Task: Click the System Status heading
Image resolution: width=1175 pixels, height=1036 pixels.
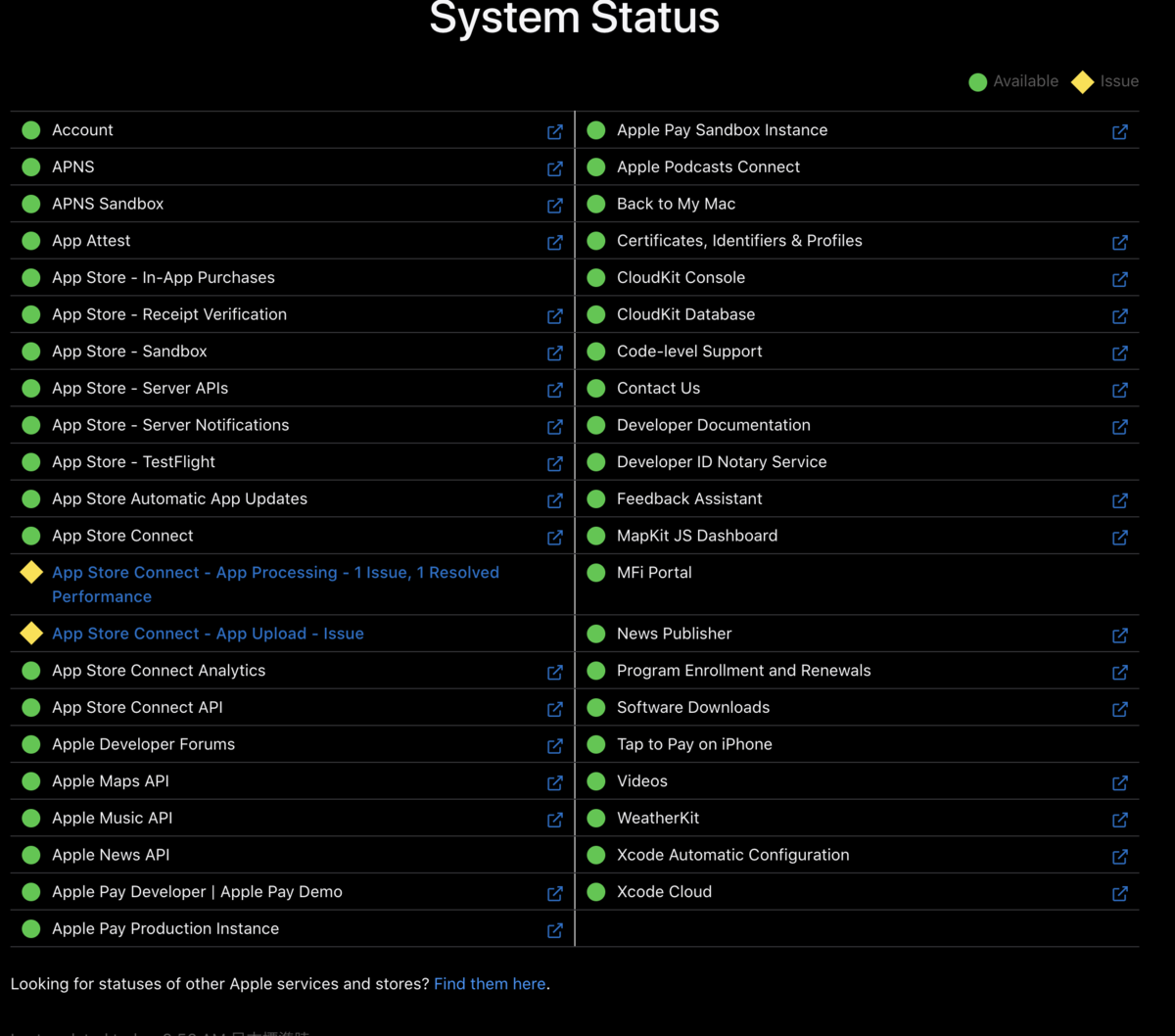Action: tap(575, 18)
